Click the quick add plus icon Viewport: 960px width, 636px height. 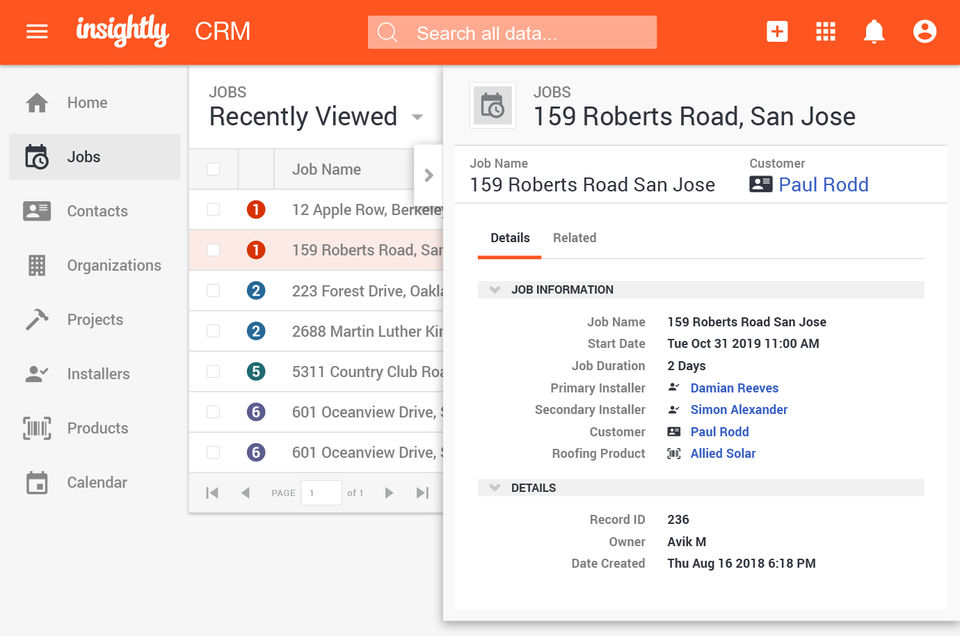point(777,31)
